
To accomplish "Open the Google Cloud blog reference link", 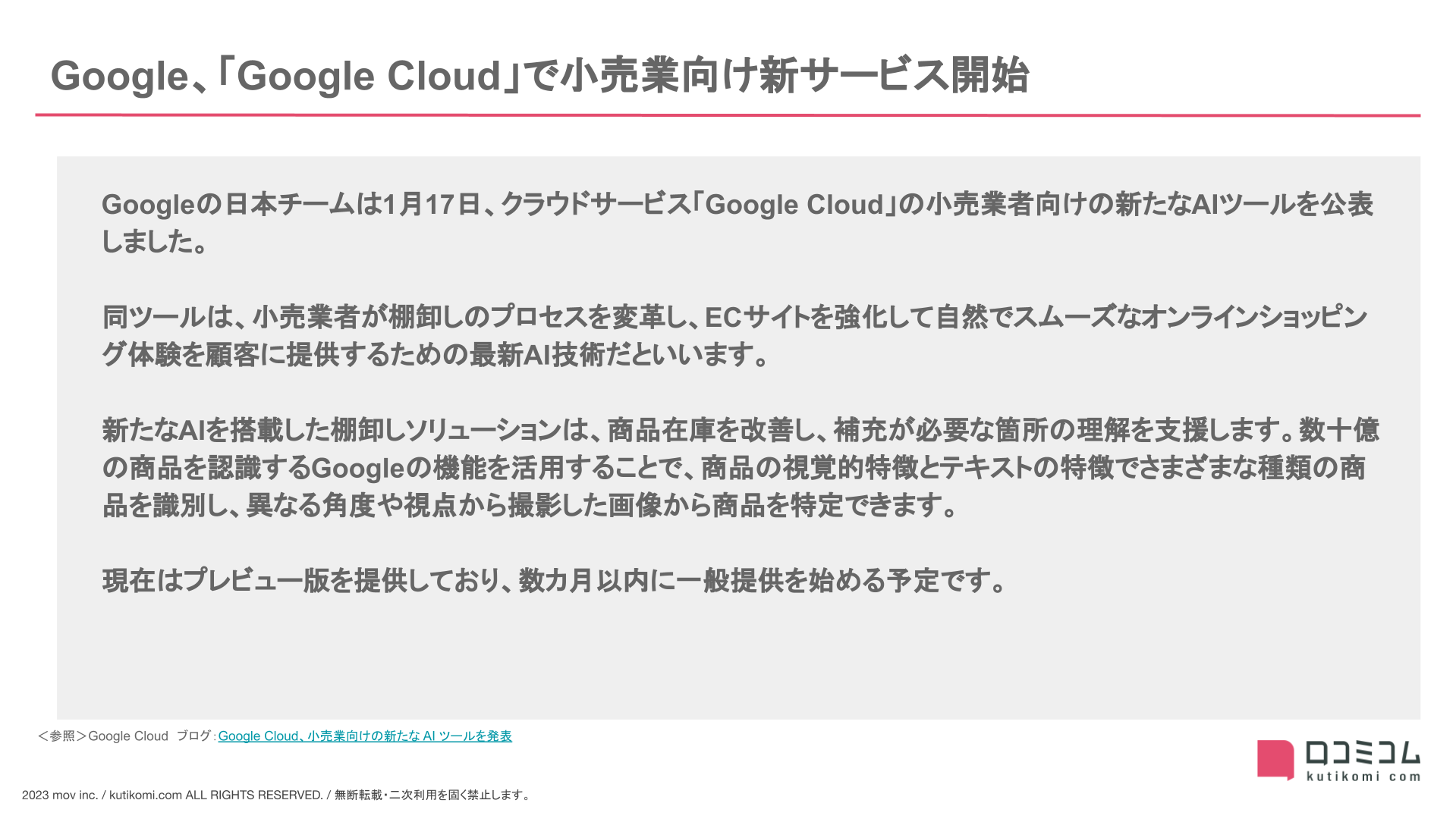I will coord(364,736).
